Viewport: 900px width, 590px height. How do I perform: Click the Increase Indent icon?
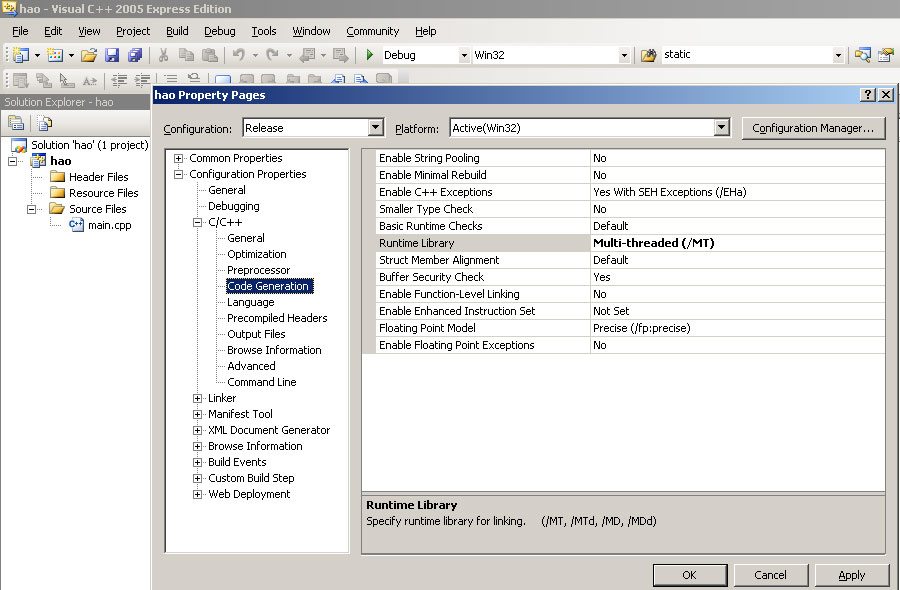142,80
